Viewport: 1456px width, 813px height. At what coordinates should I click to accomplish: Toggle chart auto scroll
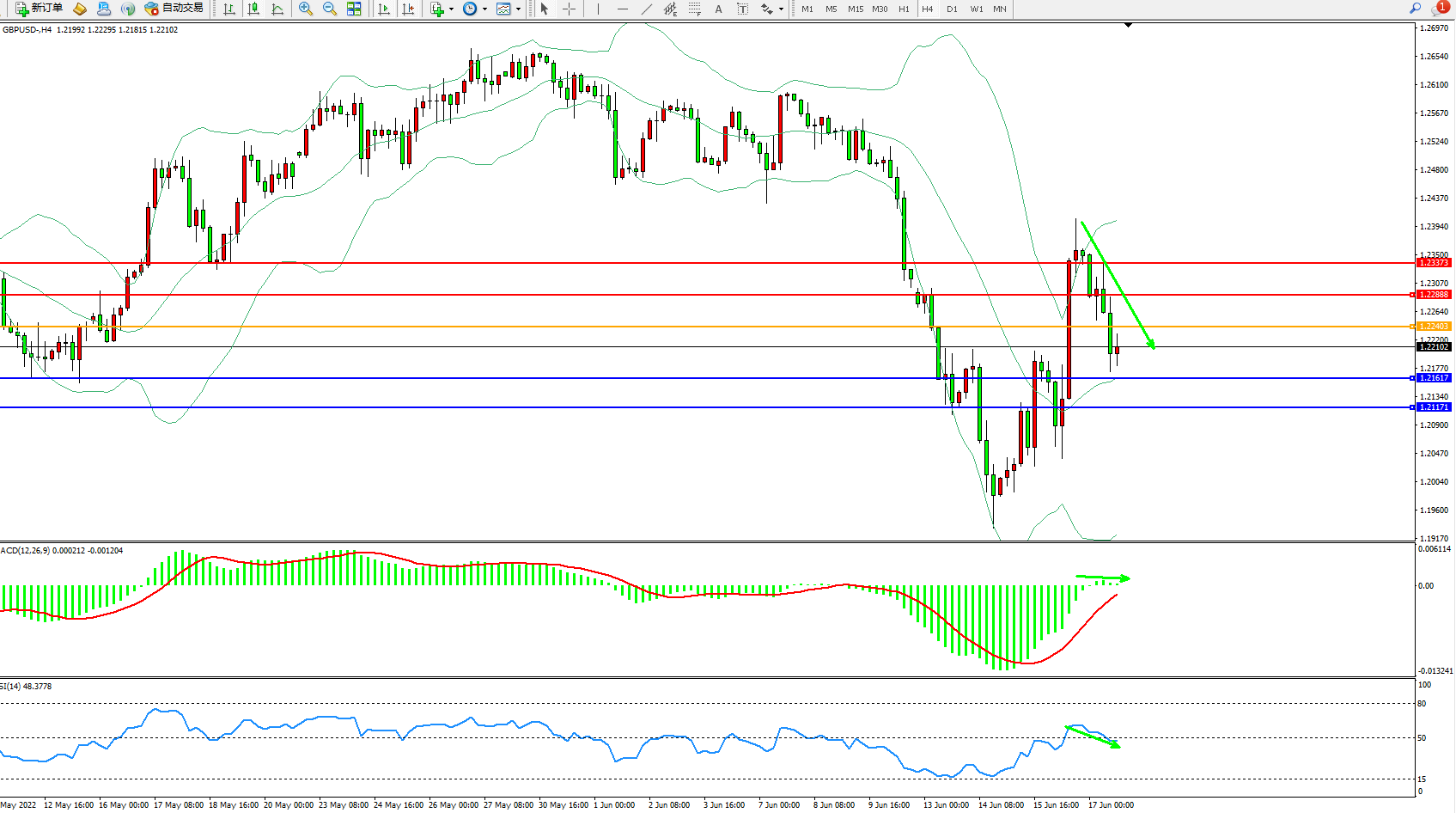384,9
